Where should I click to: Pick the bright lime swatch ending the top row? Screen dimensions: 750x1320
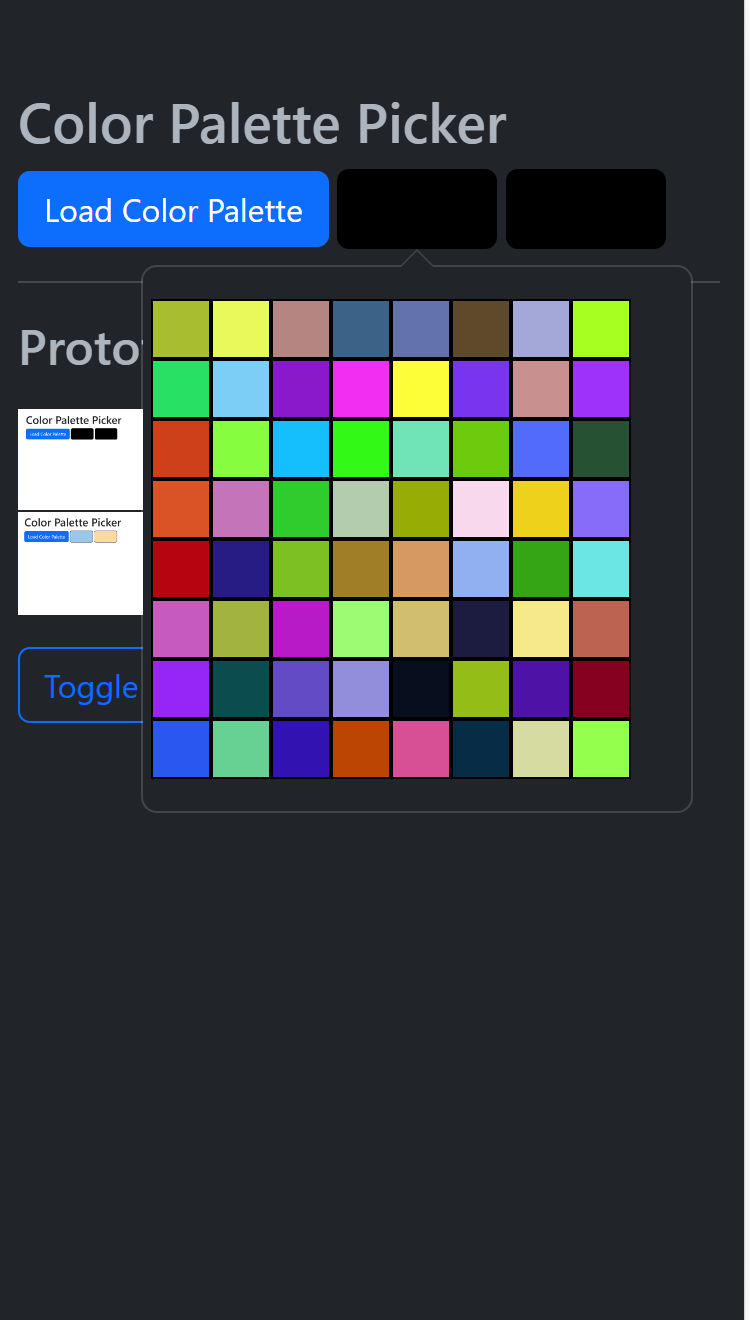[x=601, y=329]
